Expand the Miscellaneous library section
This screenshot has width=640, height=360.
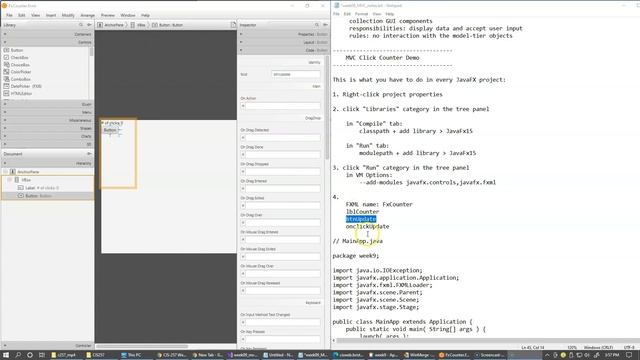(47, 120)
